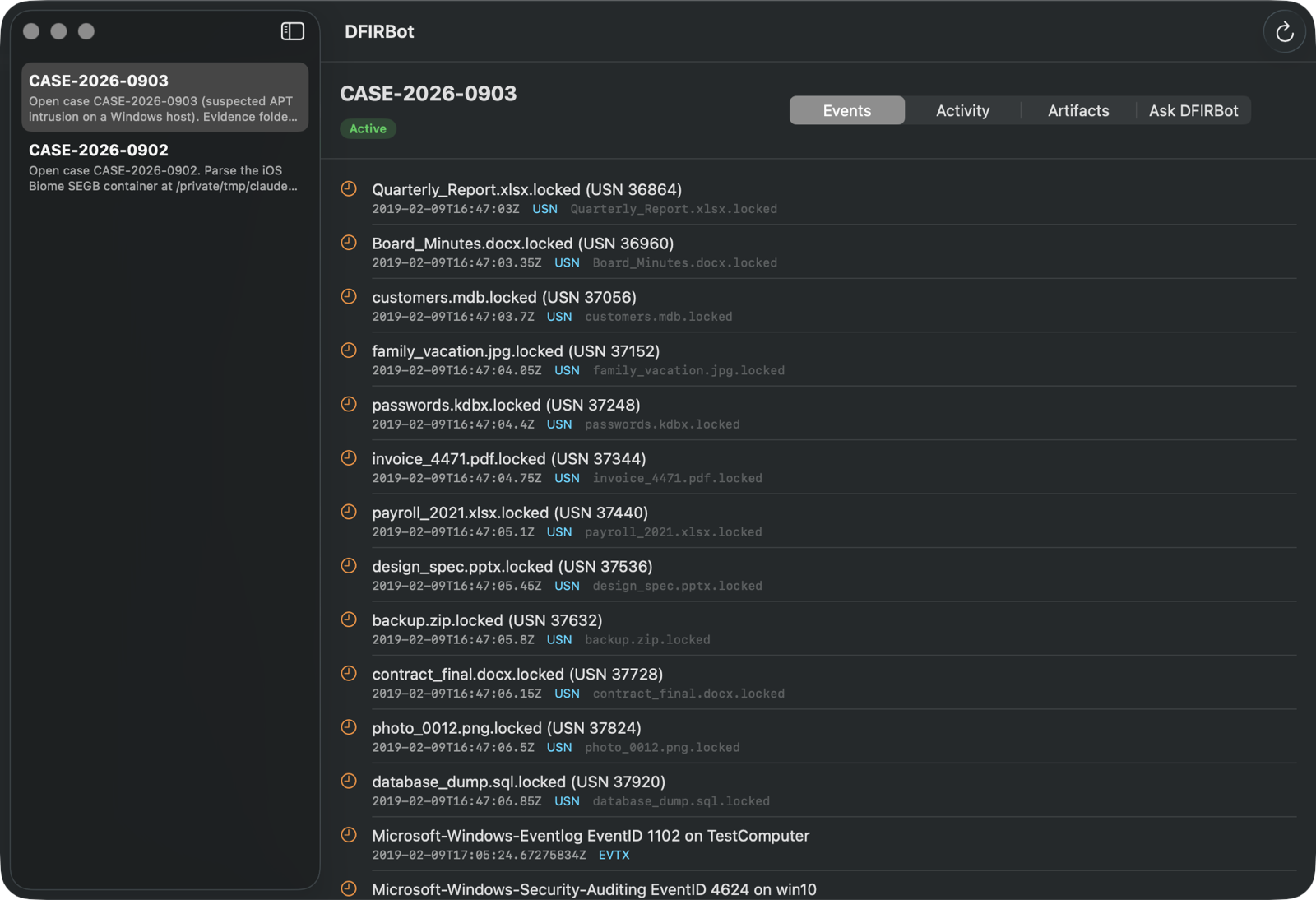Screen dimensions: 1316x900
Task: Click clock icon beside invoice_4471.pdf.locked event
Action: [x=349, y=458]
